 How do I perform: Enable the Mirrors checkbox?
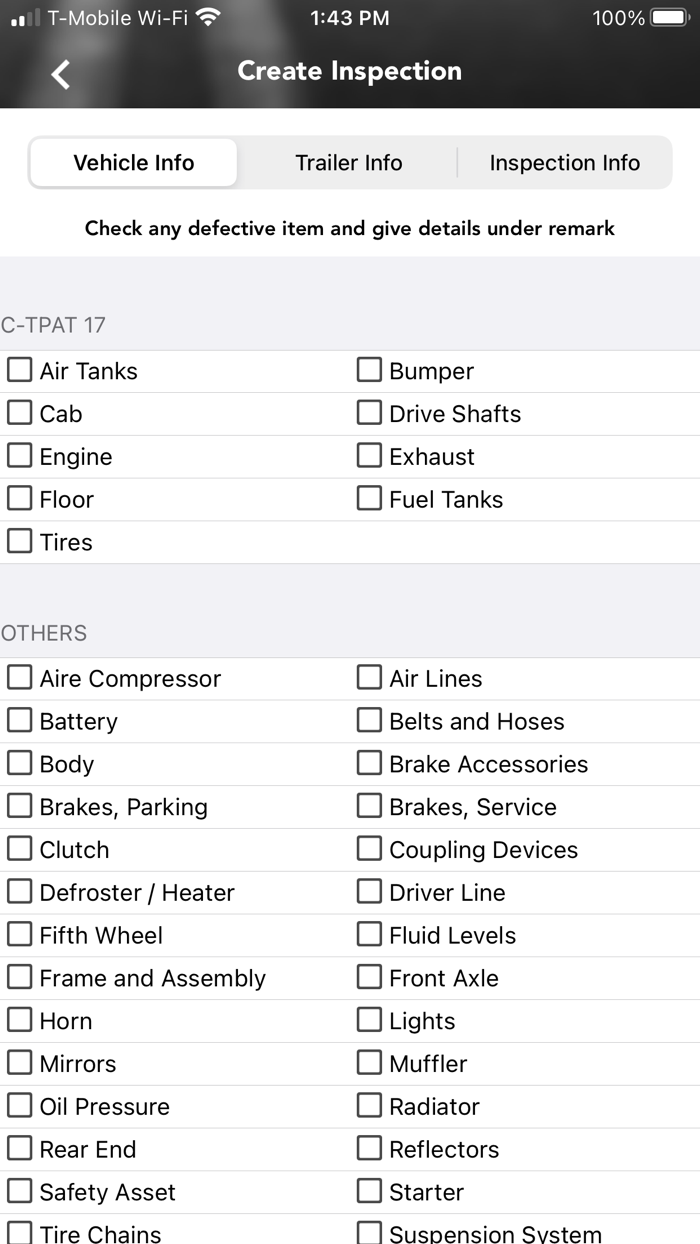(x=19, y=1063)
